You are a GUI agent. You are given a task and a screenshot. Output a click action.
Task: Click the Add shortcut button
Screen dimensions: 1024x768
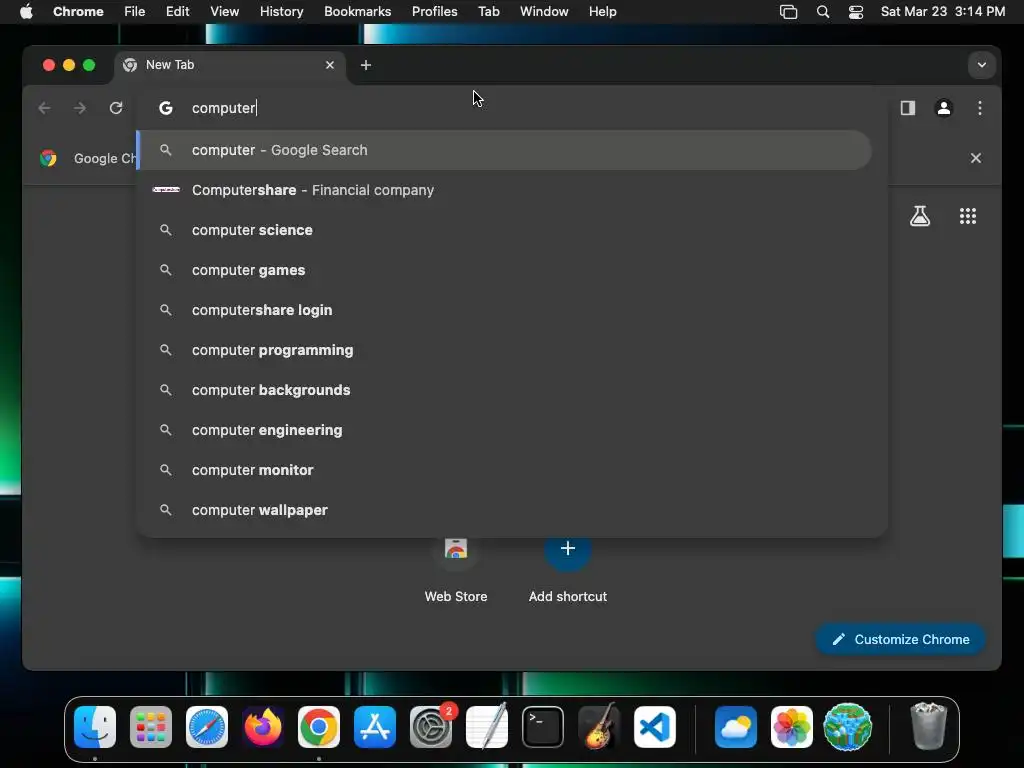point(568,568)
